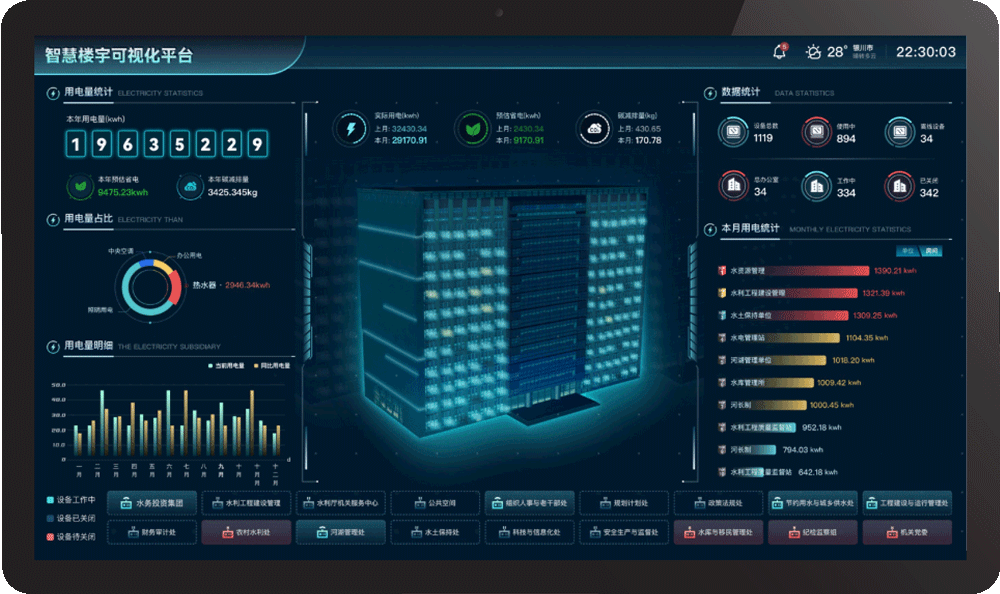Click the lightning icon for 实际用电
Image resolution: width=1000 pixels, height=594 pixels.
click(351, 129)
